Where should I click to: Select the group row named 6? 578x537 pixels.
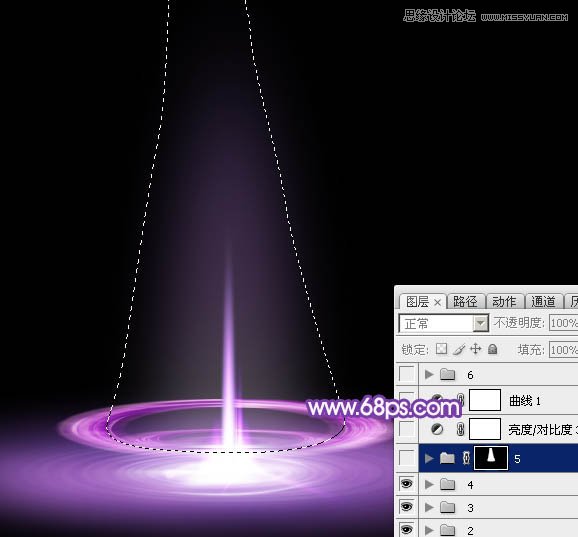498,374
